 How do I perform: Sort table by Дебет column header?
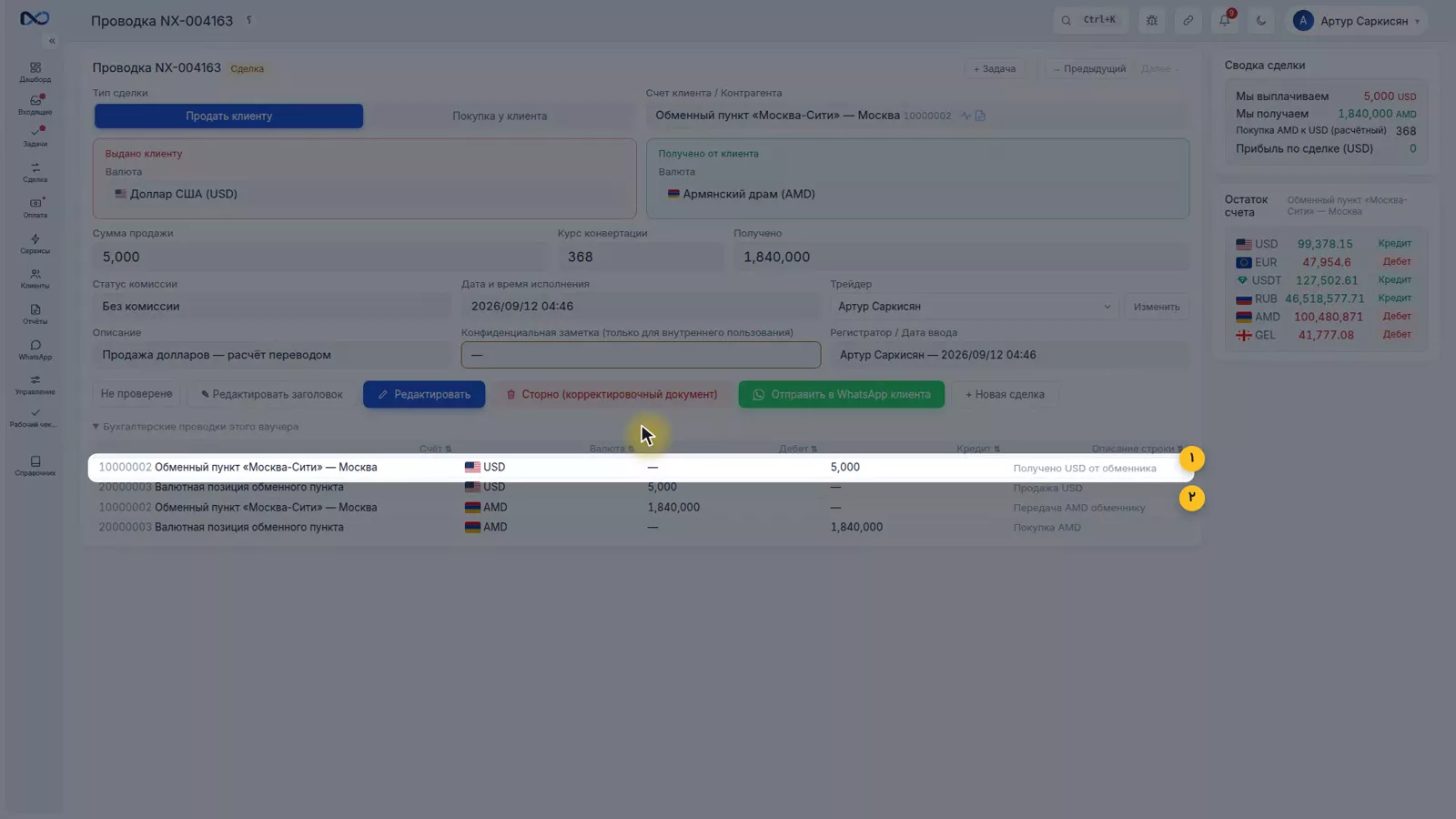(x=798, y=449)
